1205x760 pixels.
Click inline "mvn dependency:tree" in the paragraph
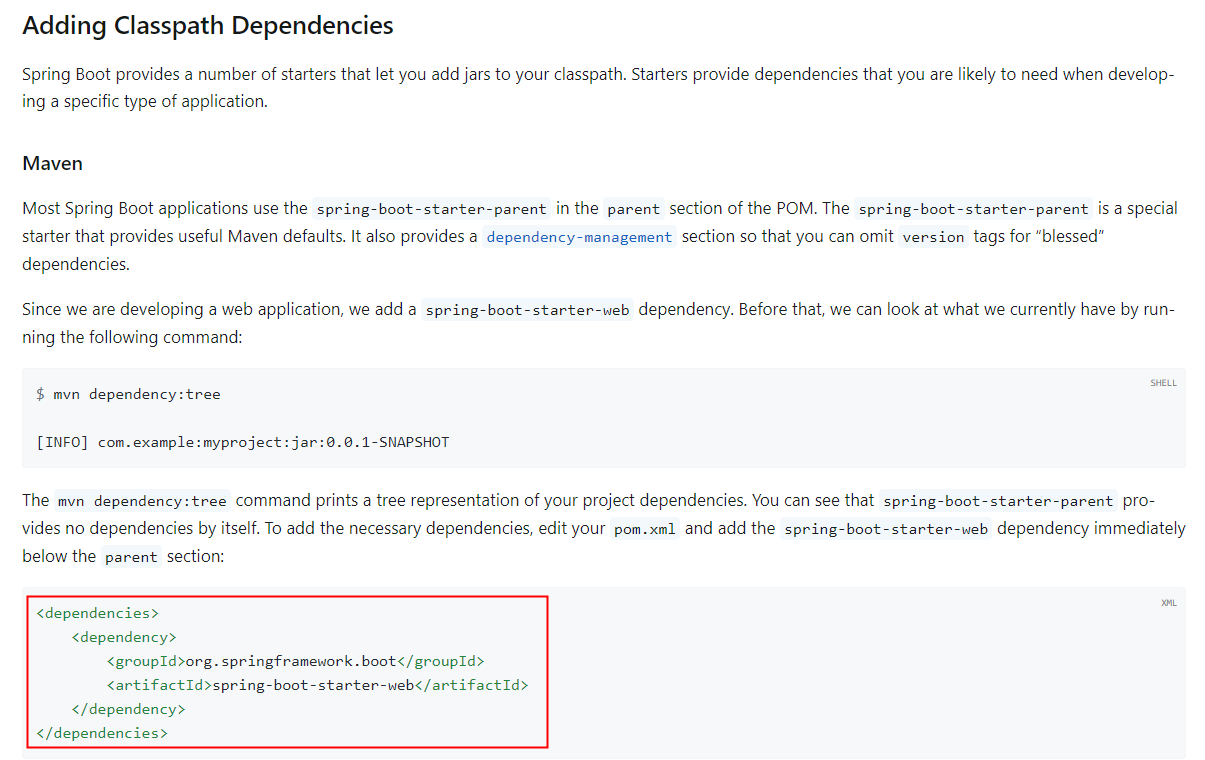(142, 501)
